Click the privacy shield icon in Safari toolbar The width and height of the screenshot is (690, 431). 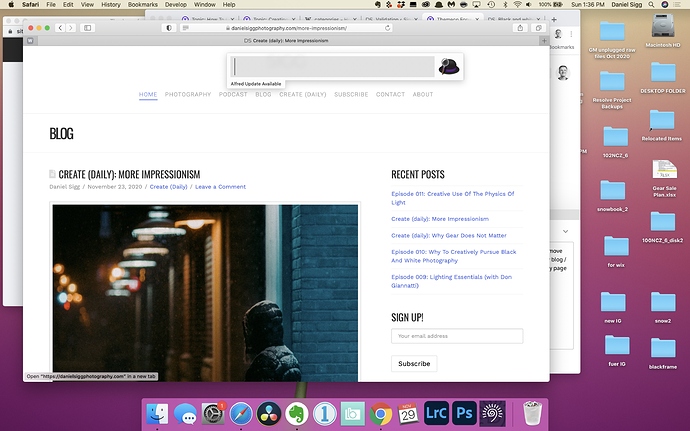pyautogui.click(x=169, y=28)
